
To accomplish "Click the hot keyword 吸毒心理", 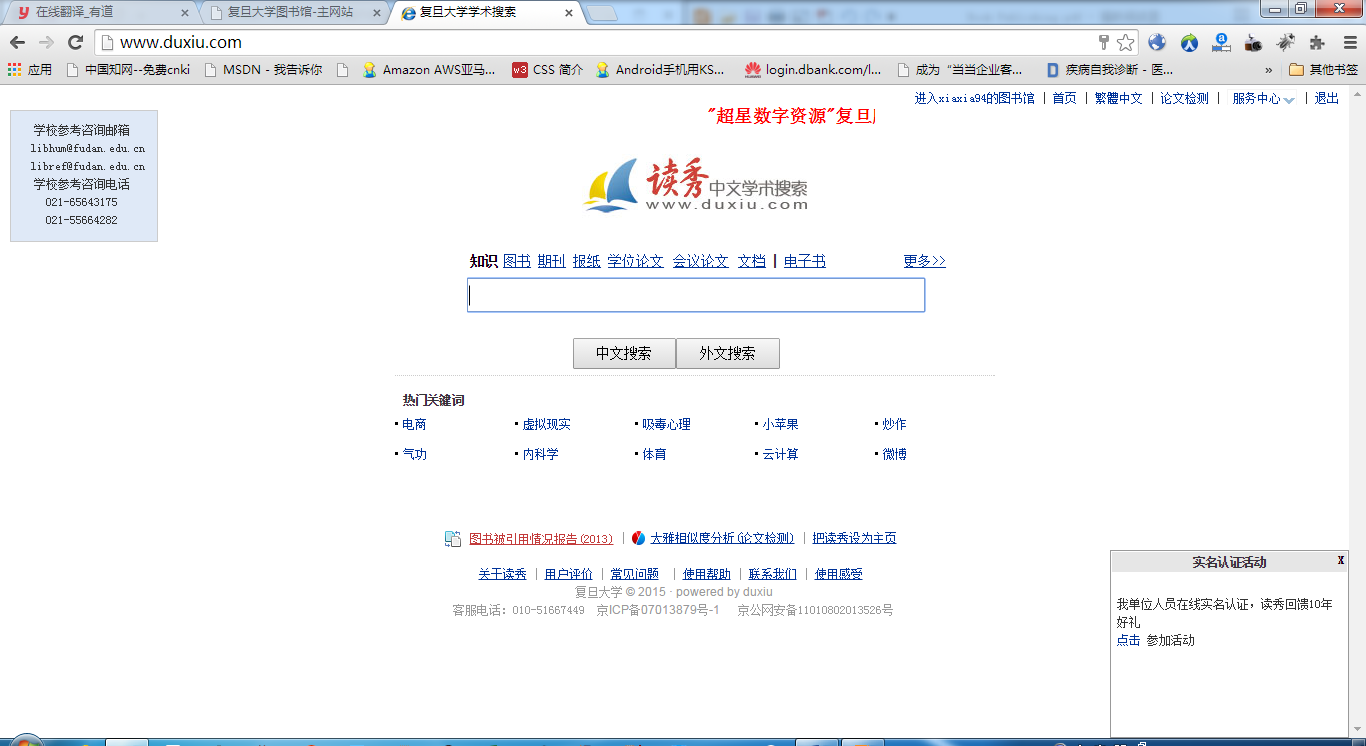I will (x=666, y=424).
